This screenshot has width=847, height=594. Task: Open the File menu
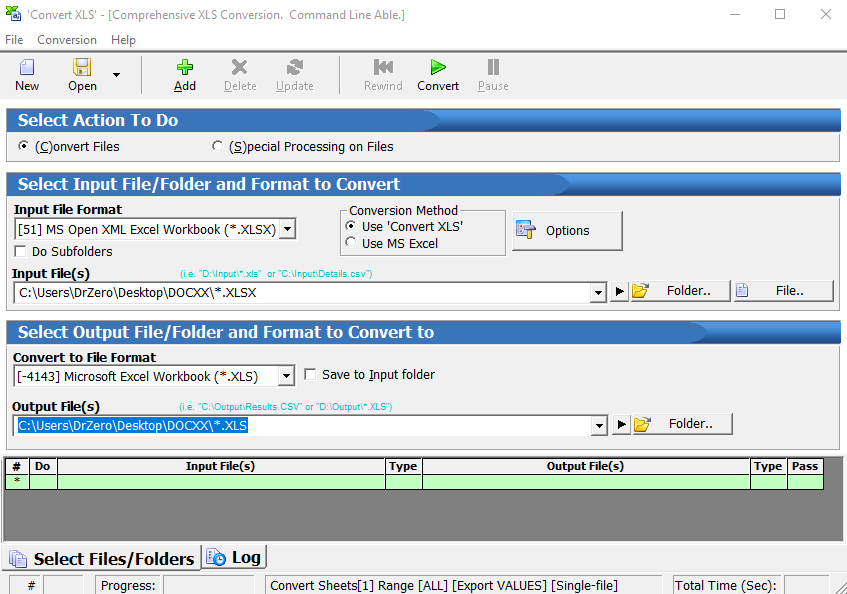click(x=14, y=40)
